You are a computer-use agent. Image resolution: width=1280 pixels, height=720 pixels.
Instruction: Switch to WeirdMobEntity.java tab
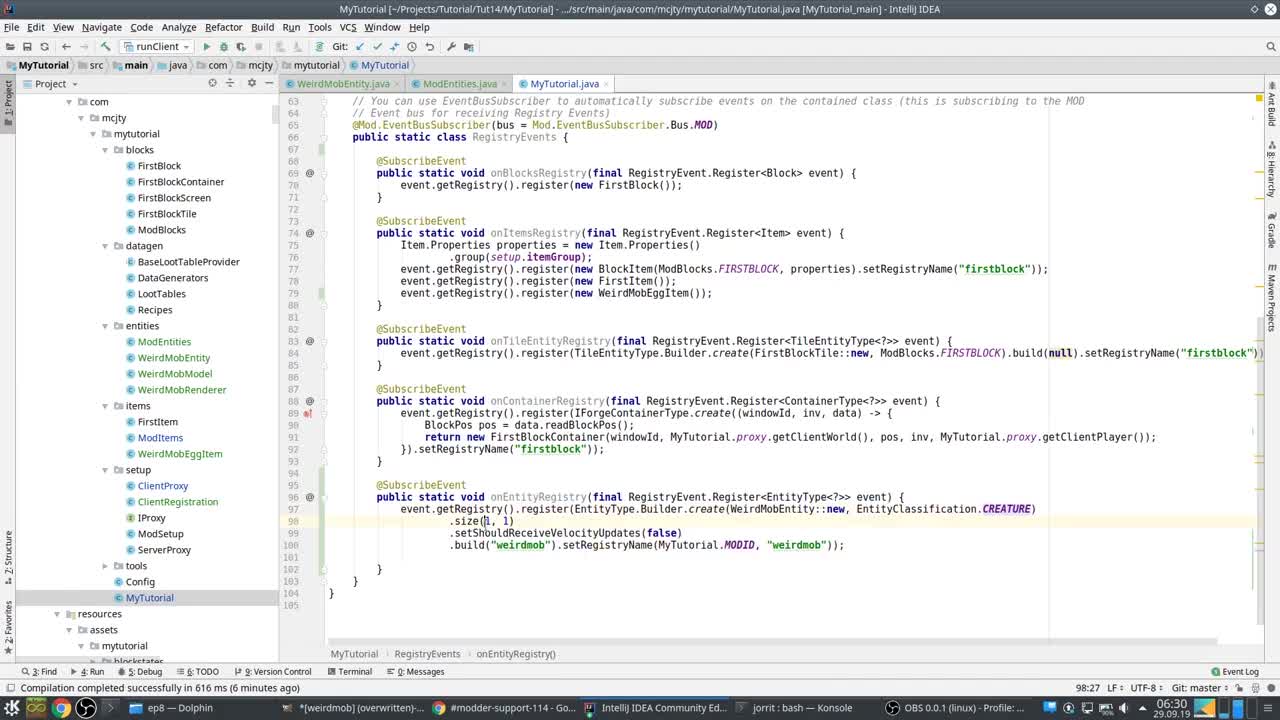(342, 84)
